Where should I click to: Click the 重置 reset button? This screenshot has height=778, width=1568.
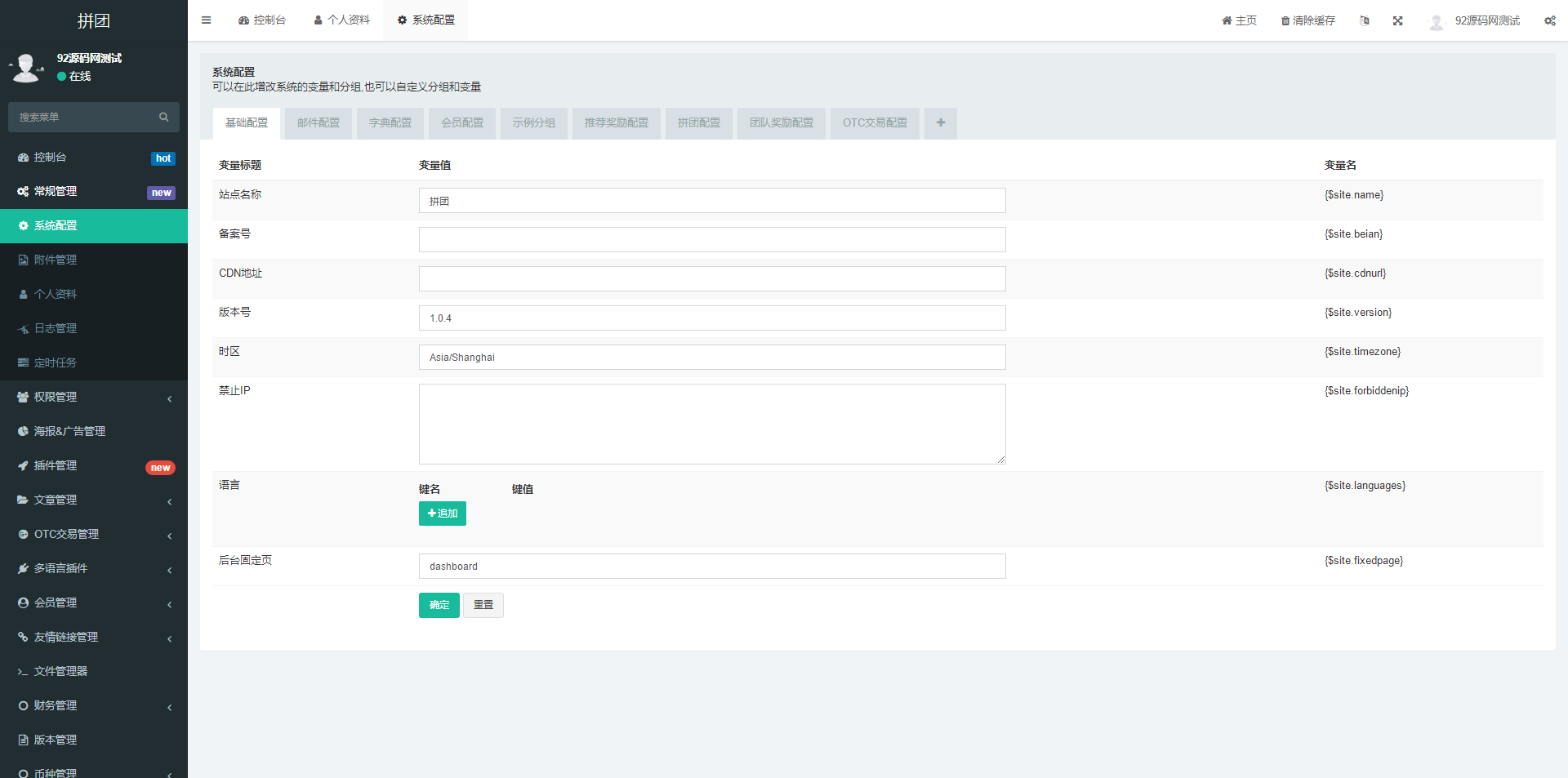tap(483, 605)
